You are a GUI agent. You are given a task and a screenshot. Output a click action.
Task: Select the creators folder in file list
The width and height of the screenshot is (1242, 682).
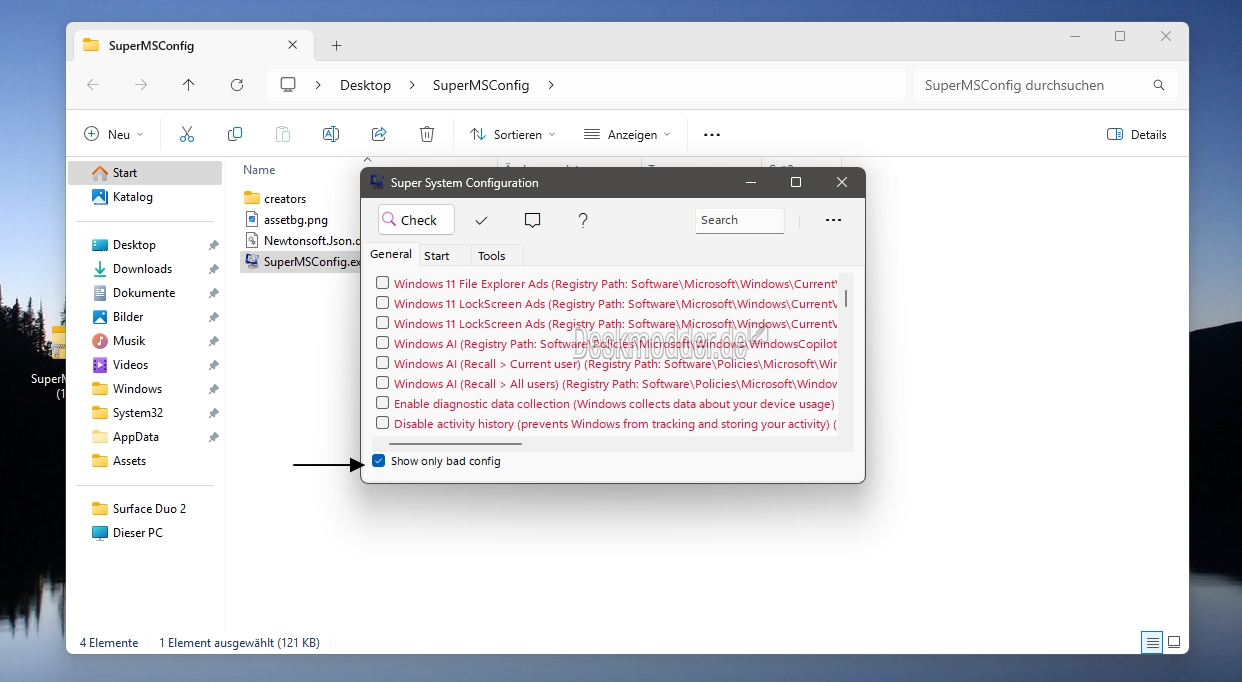click(x=285, y=199)
